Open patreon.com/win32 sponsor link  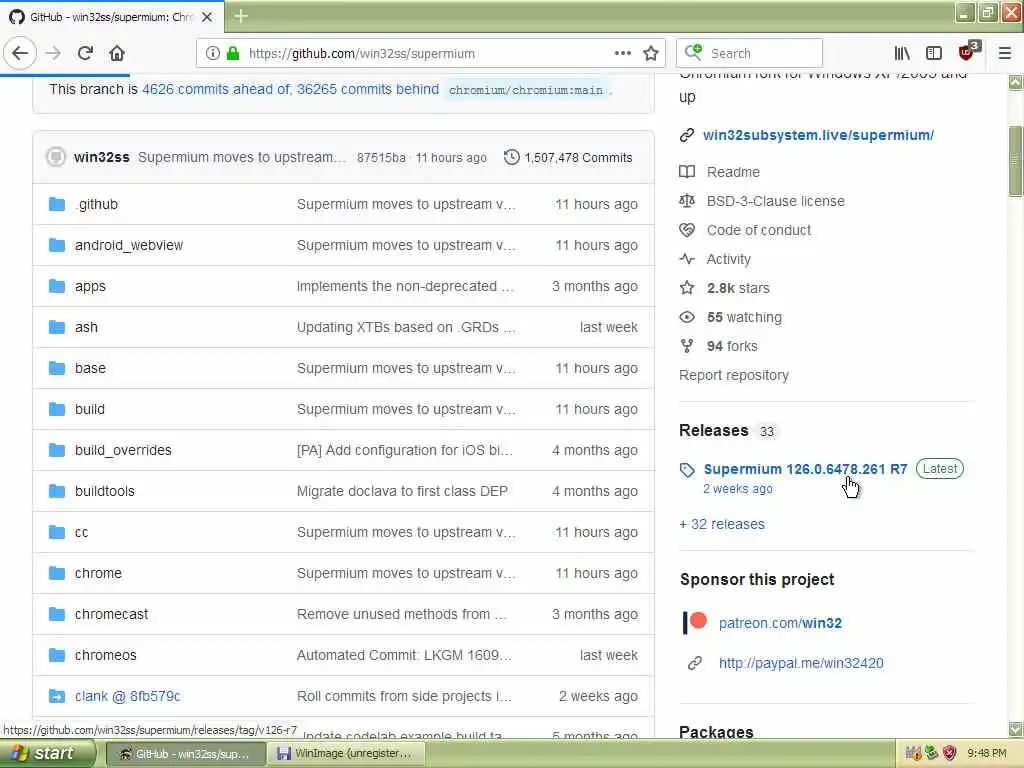tap(780, 623)
